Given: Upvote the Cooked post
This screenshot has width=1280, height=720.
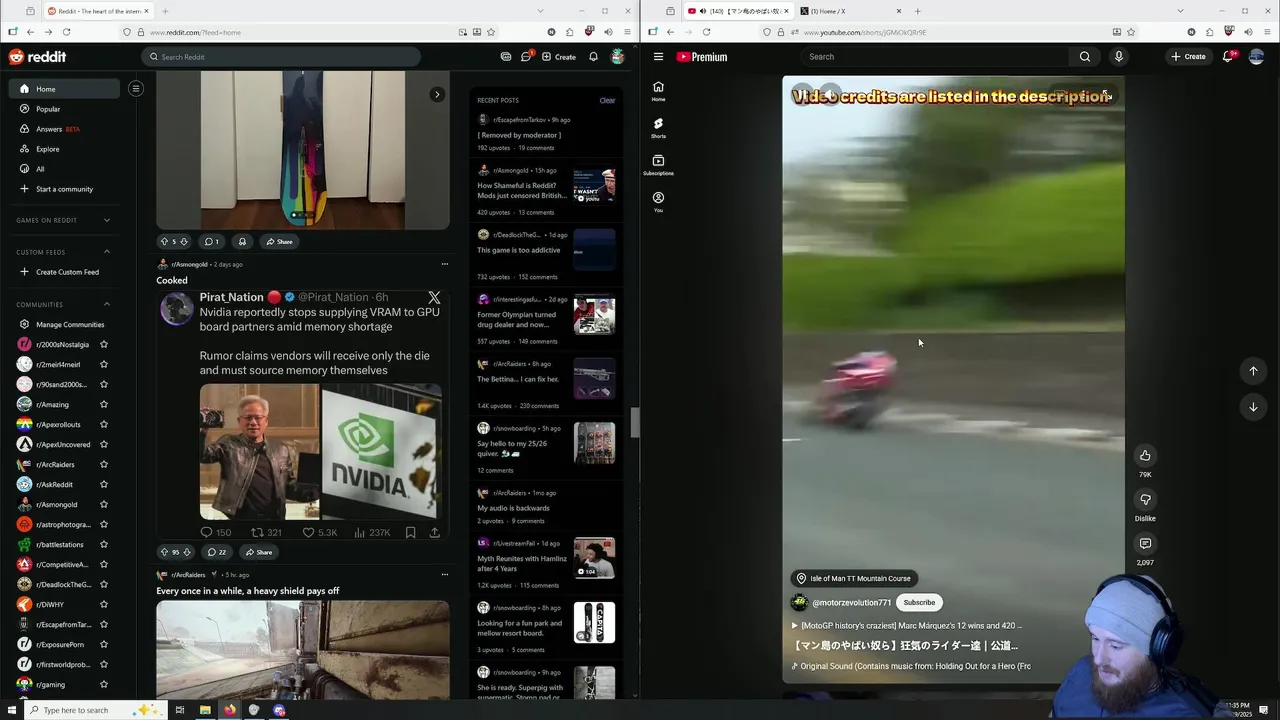Looking at the screenshot, I should tap(165, 552).
